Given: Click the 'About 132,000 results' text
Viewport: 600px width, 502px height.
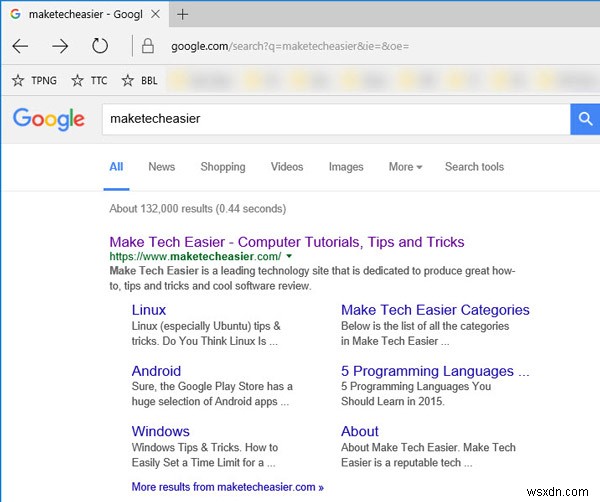Looking at the screenshot, I should [197, 209].
